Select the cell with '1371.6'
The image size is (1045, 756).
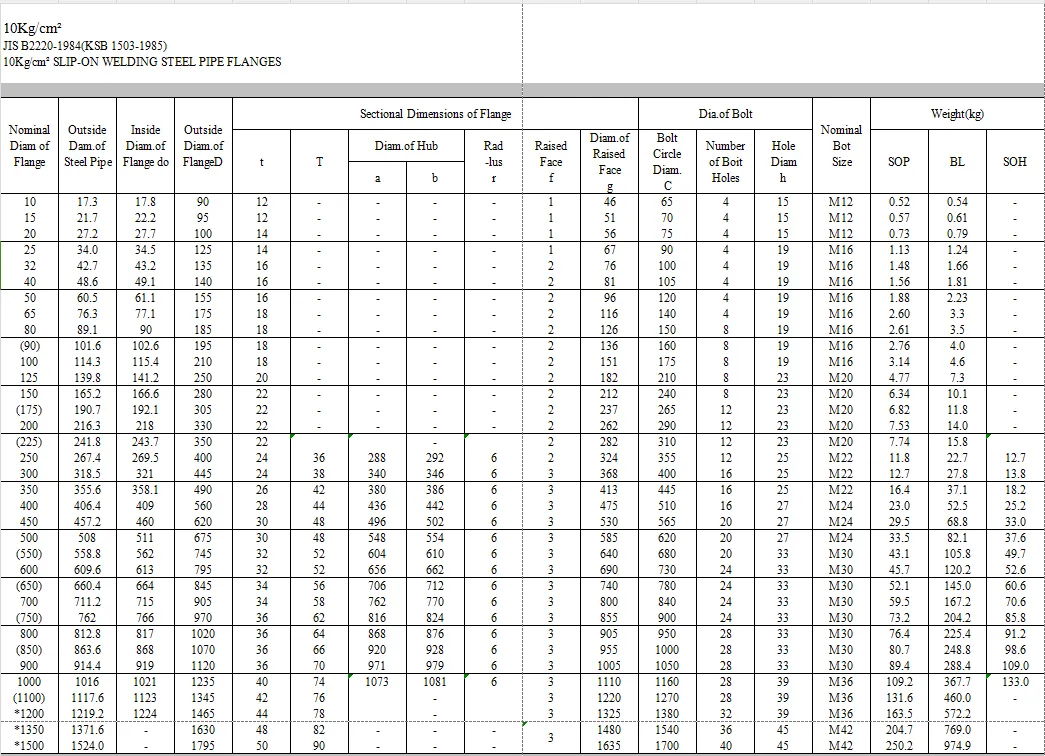[87, 730]
